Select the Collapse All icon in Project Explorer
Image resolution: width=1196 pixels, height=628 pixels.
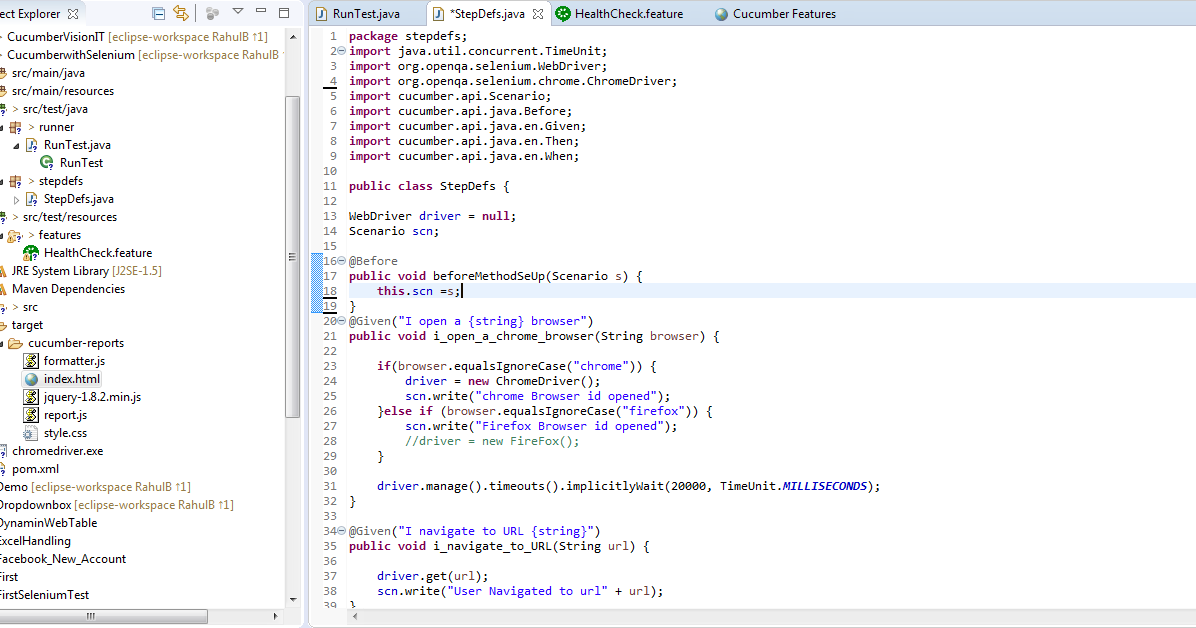pyautogui.click(x=157, y=13)
